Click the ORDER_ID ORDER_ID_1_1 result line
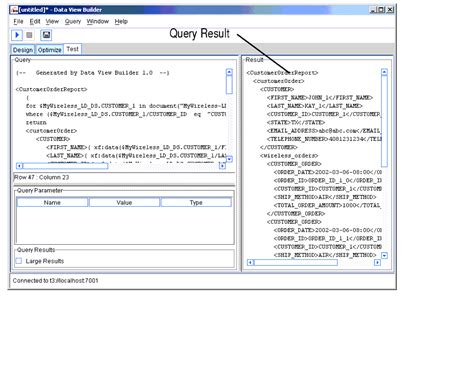Image resolution: width=474 pixels, height=369 pixels. click(327, 238)
